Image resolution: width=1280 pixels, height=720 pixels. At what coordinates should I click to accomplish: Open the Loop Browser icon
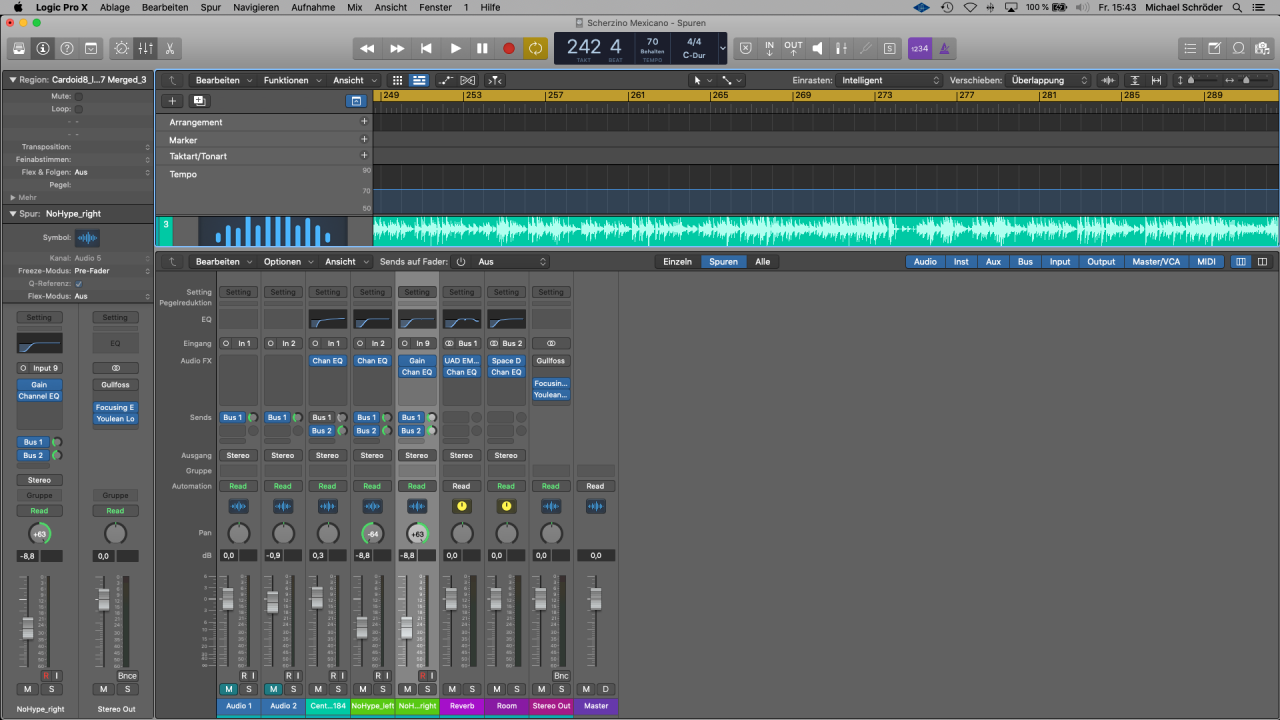tap(1238, 48)
